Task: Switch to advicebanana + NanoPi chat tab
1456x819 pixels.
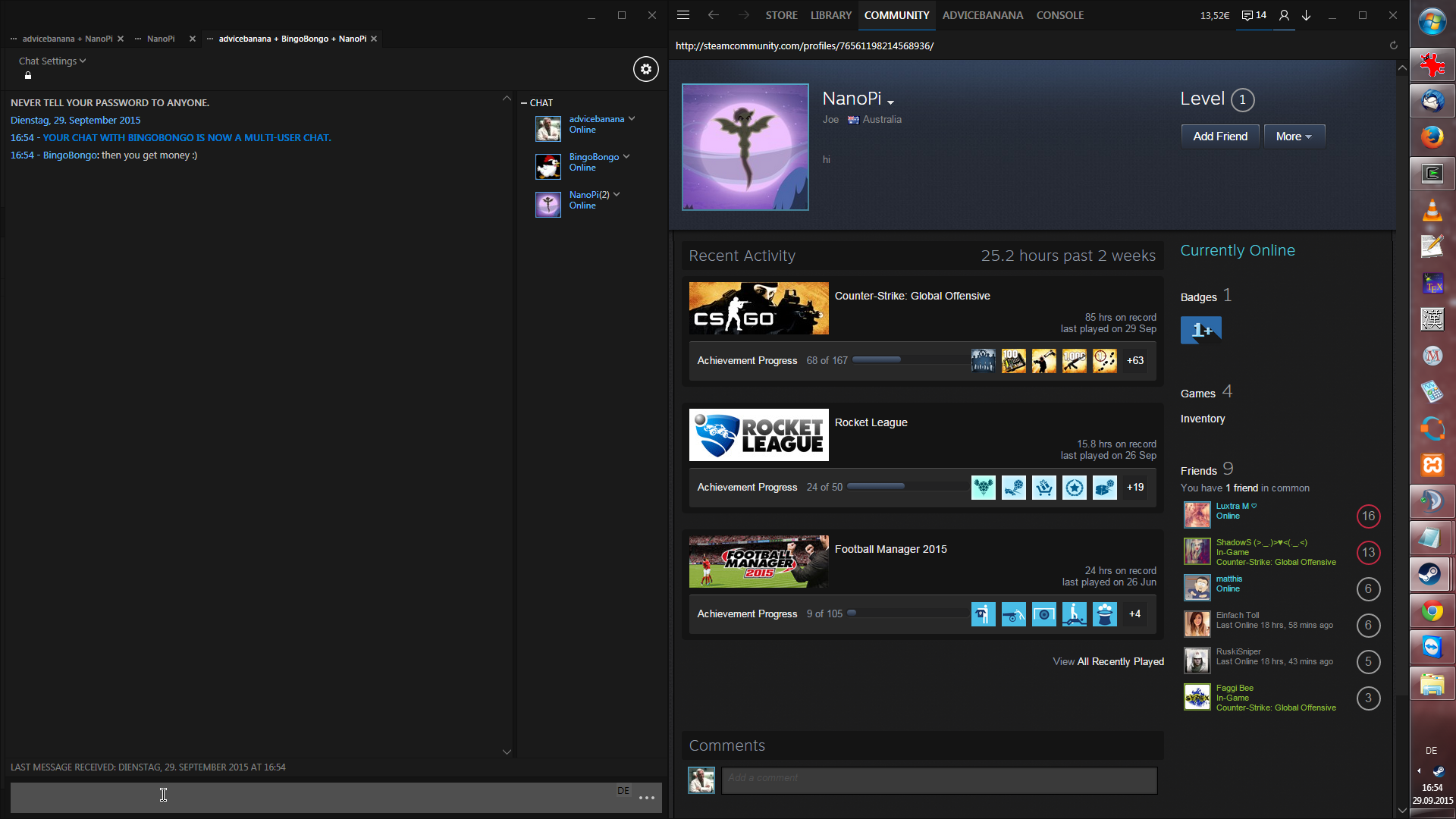Action: (67, 39)
